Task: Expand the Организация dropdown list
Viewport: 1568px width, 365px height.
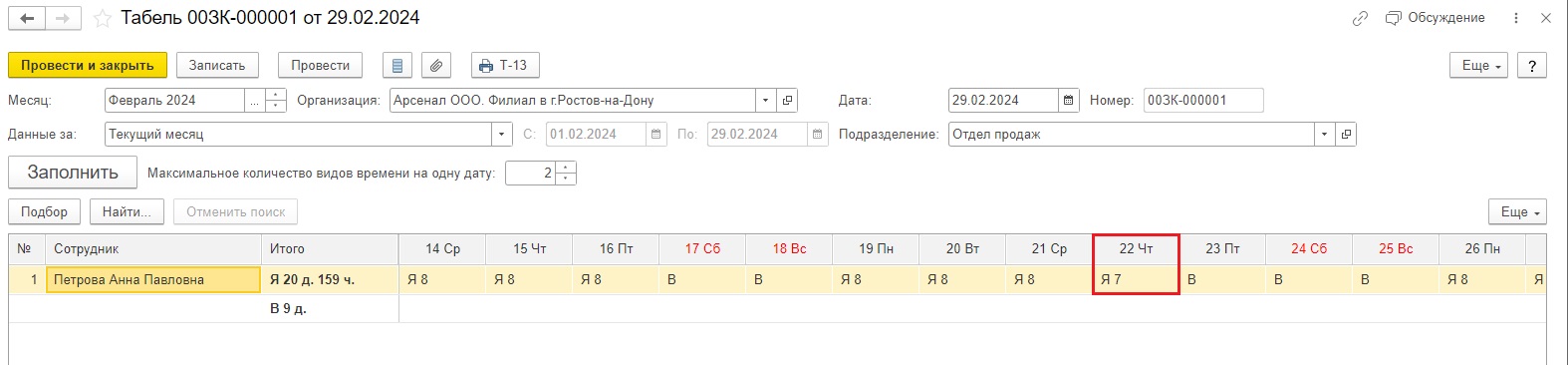Action: (x=765, y=101)
